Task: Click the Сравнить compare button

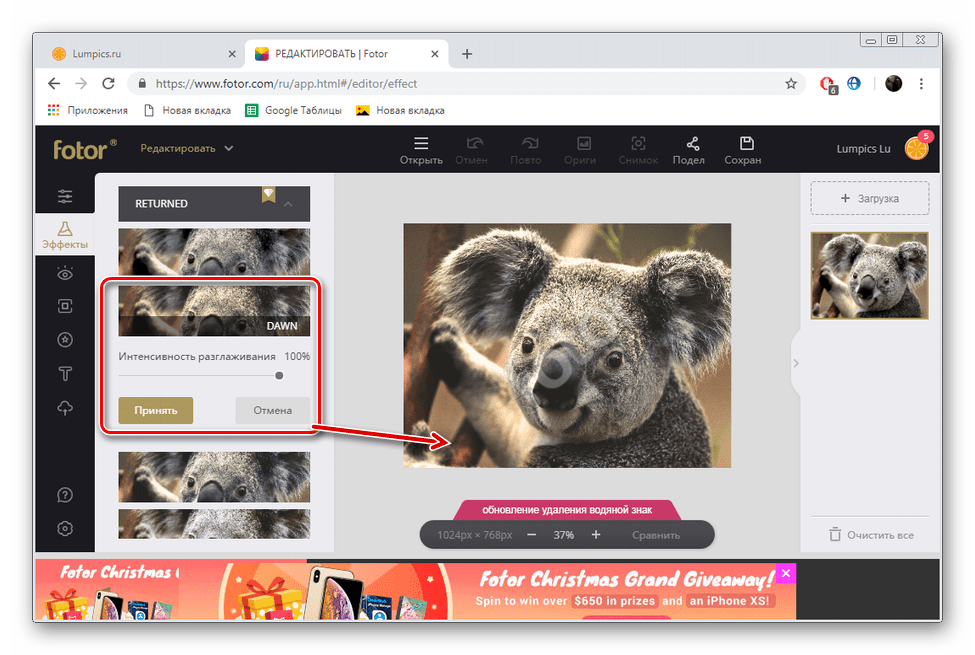Action: (656, 535)
